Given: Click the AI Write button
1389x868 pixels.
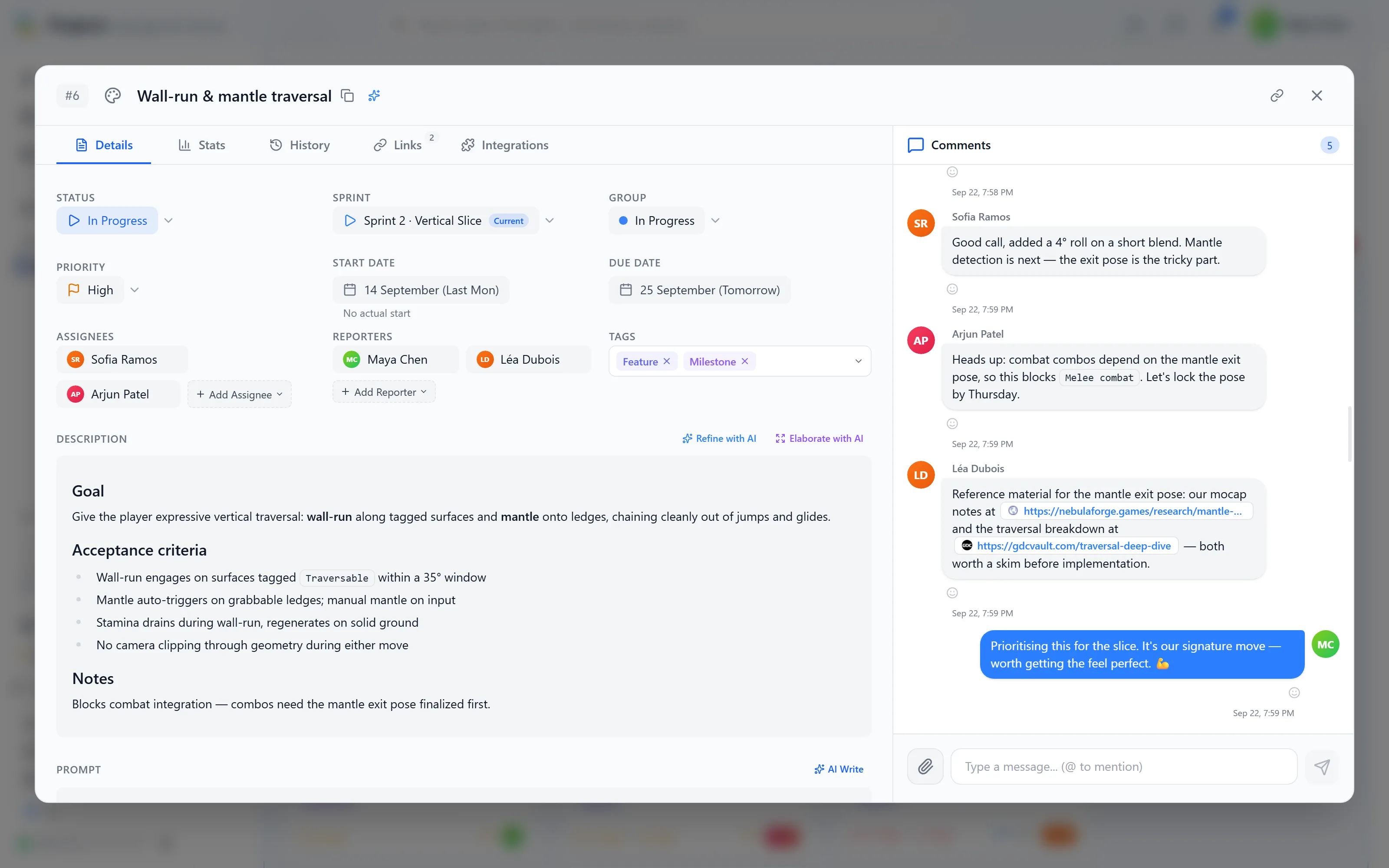Looking at the screenshot, I should click(839, 769).
